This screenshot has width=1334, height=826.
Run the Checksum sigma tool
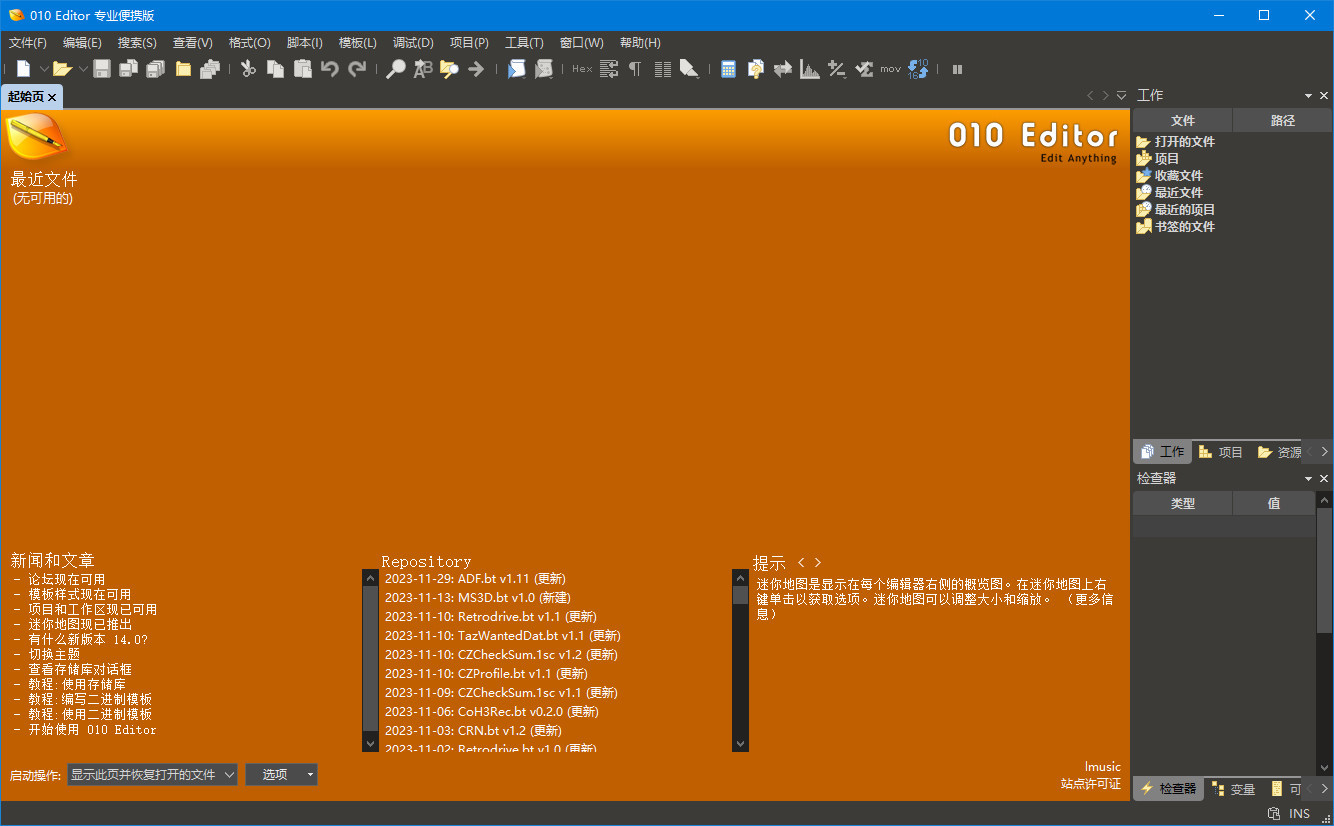pyautogui.click(x=863, y=68)
